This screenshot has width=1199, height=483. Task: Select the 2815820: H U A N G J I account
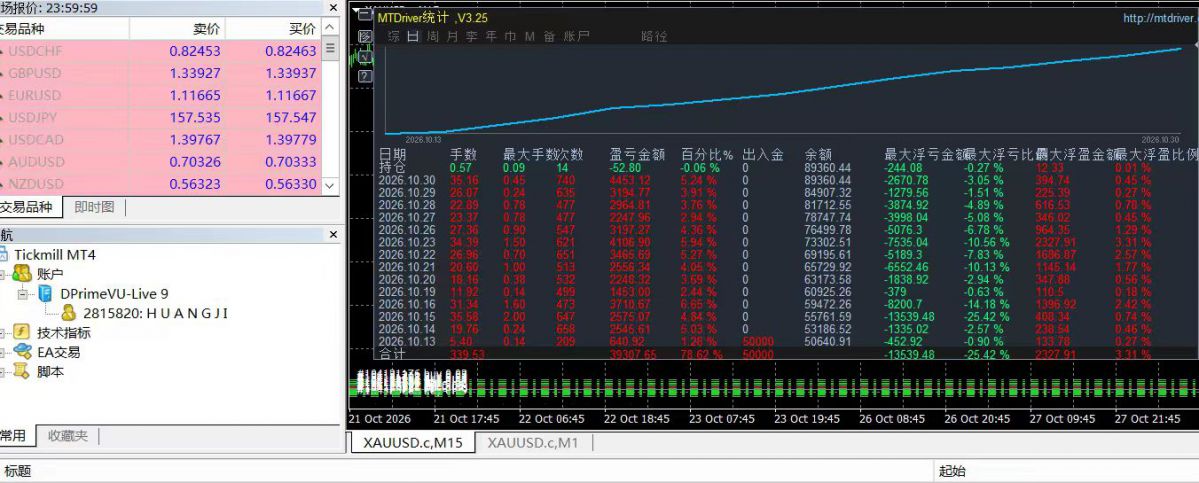155,313
